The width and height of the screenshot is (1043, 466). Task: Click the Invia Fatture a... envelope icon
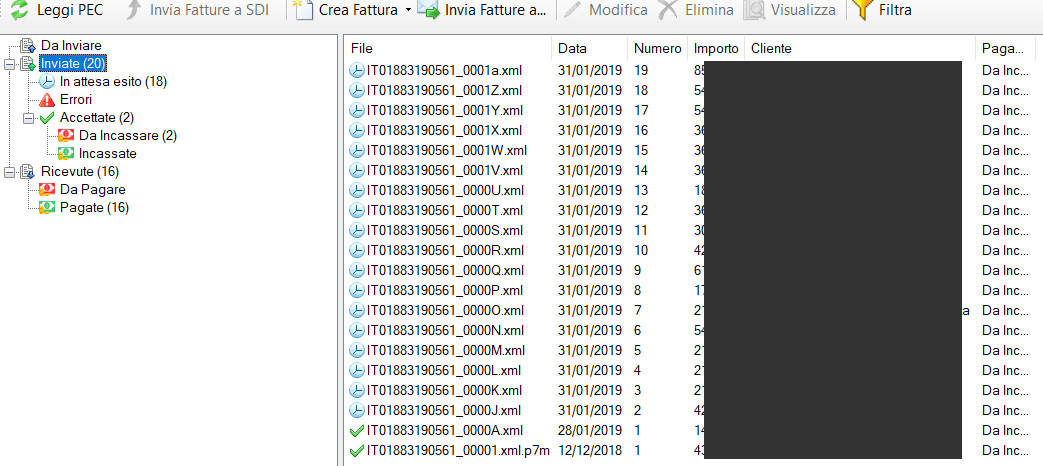click(x=429, y=10)
